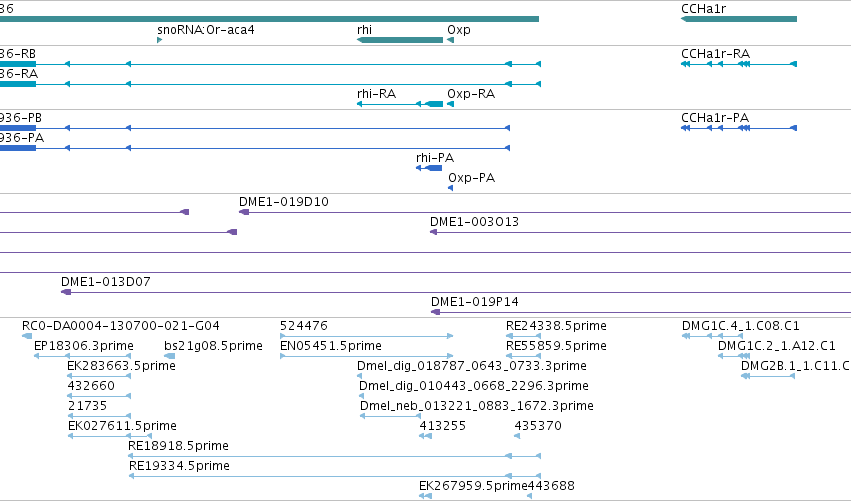Select the Oxp gene arrow
Image resolution: width=851 pixels, height=501 pixels.
[x=450, y=40]
